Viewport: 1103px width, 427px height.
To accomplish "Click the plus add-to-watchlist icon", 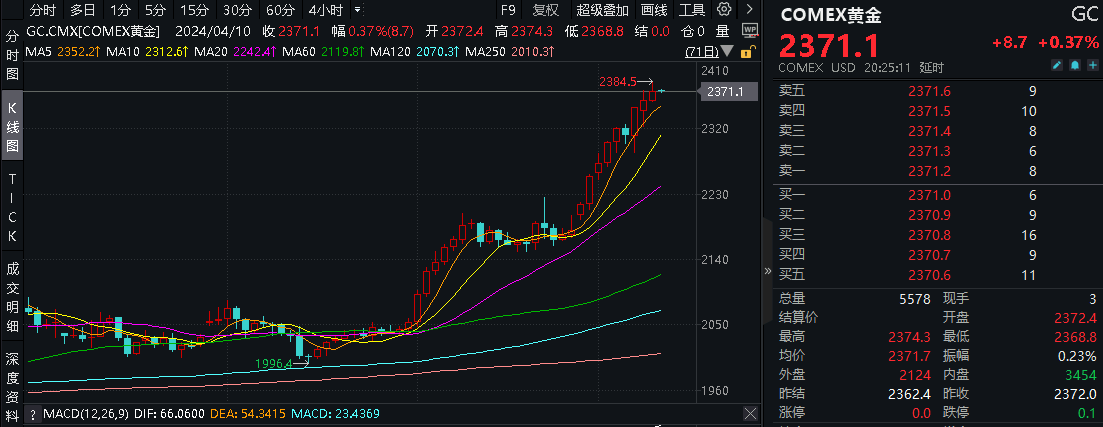I will click(x=1092, y=65).
